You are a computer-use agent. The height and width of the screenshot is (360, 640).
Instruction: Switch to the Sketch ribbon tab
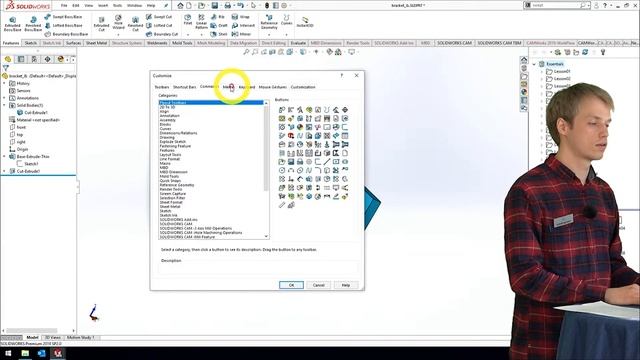tap(31, 43)
